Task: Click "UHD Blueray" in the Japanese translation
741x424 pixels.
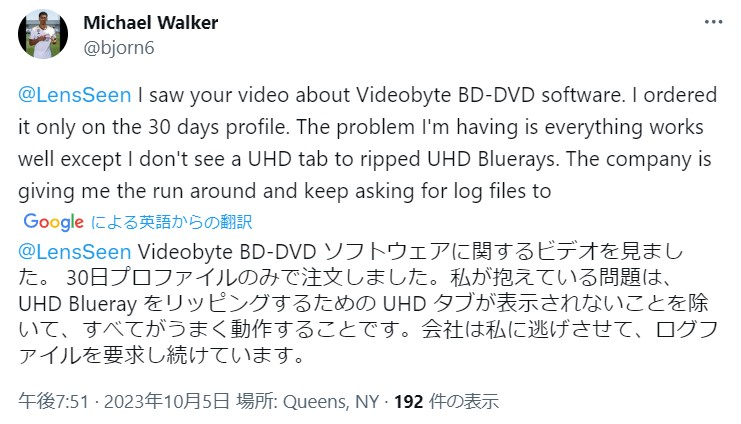Action: click(78, 304)
